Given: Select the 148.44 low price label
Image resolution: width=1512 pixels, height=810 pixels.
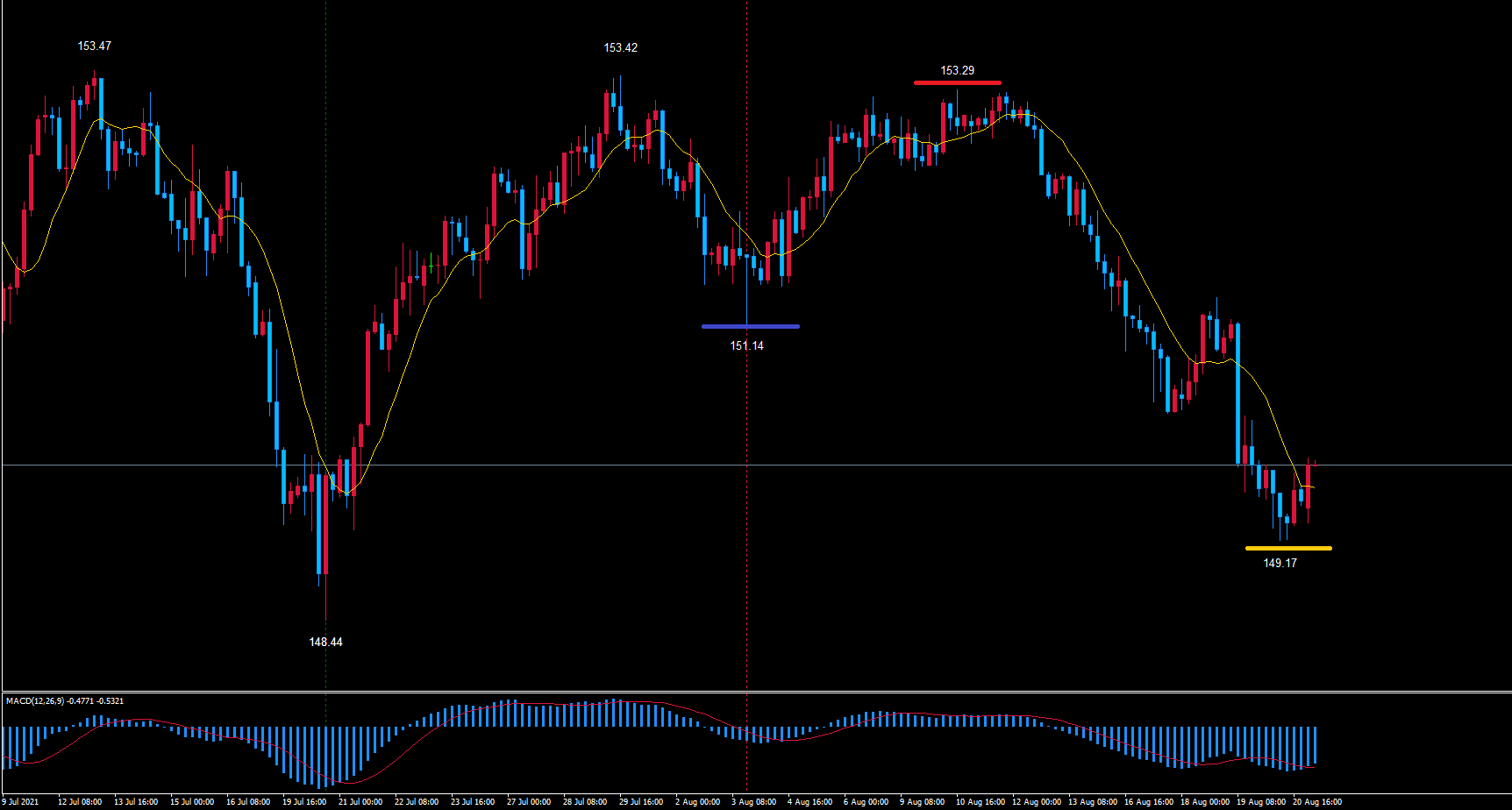Looking at the screenshot, I should click(x=325, y=642).
